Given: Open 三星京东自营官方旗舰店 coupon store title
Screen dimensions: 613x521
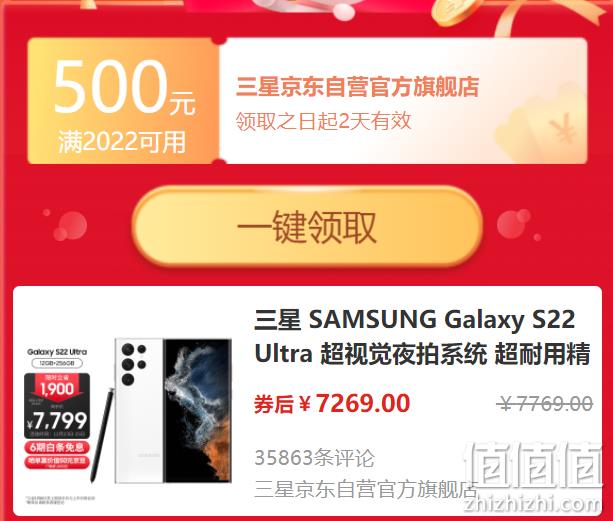Looking at the screenshot, I should pyautogui.click(x=357, y=86).
